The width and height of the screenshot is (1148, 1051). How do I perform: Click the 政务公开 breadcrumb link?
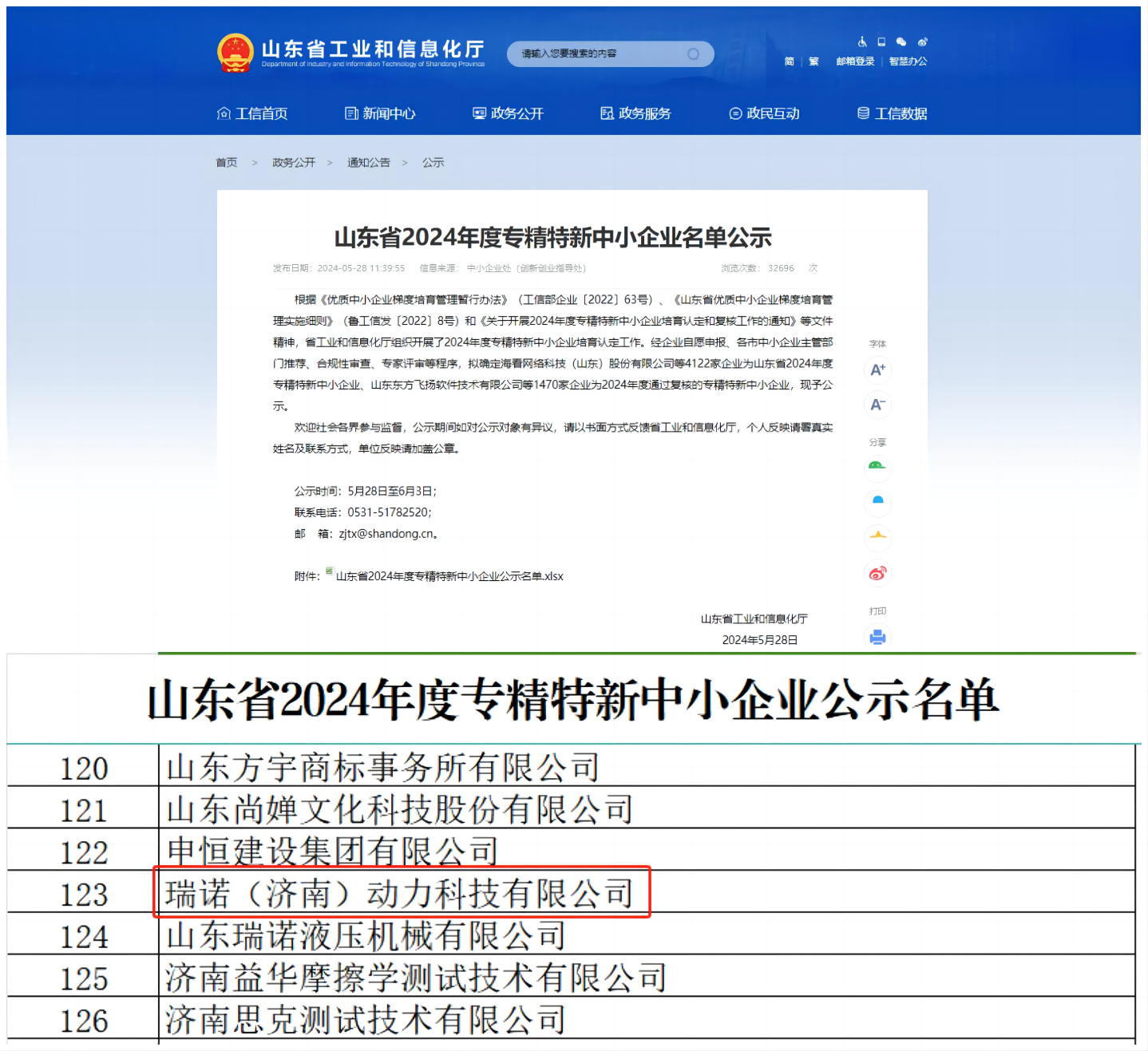pyautogui.click(x=294, y=163)
